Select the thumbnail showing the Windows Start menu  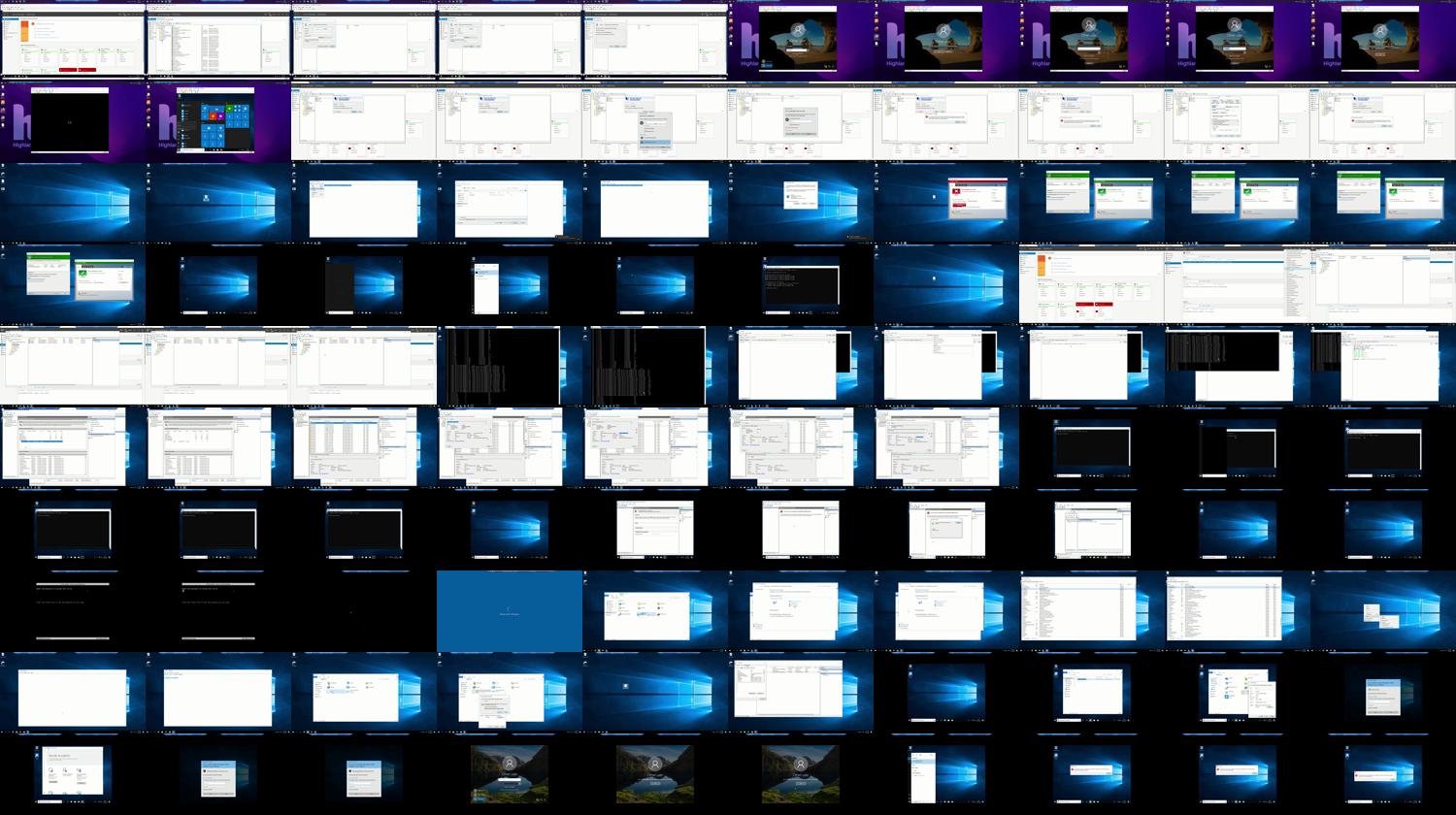coord(218,121)
